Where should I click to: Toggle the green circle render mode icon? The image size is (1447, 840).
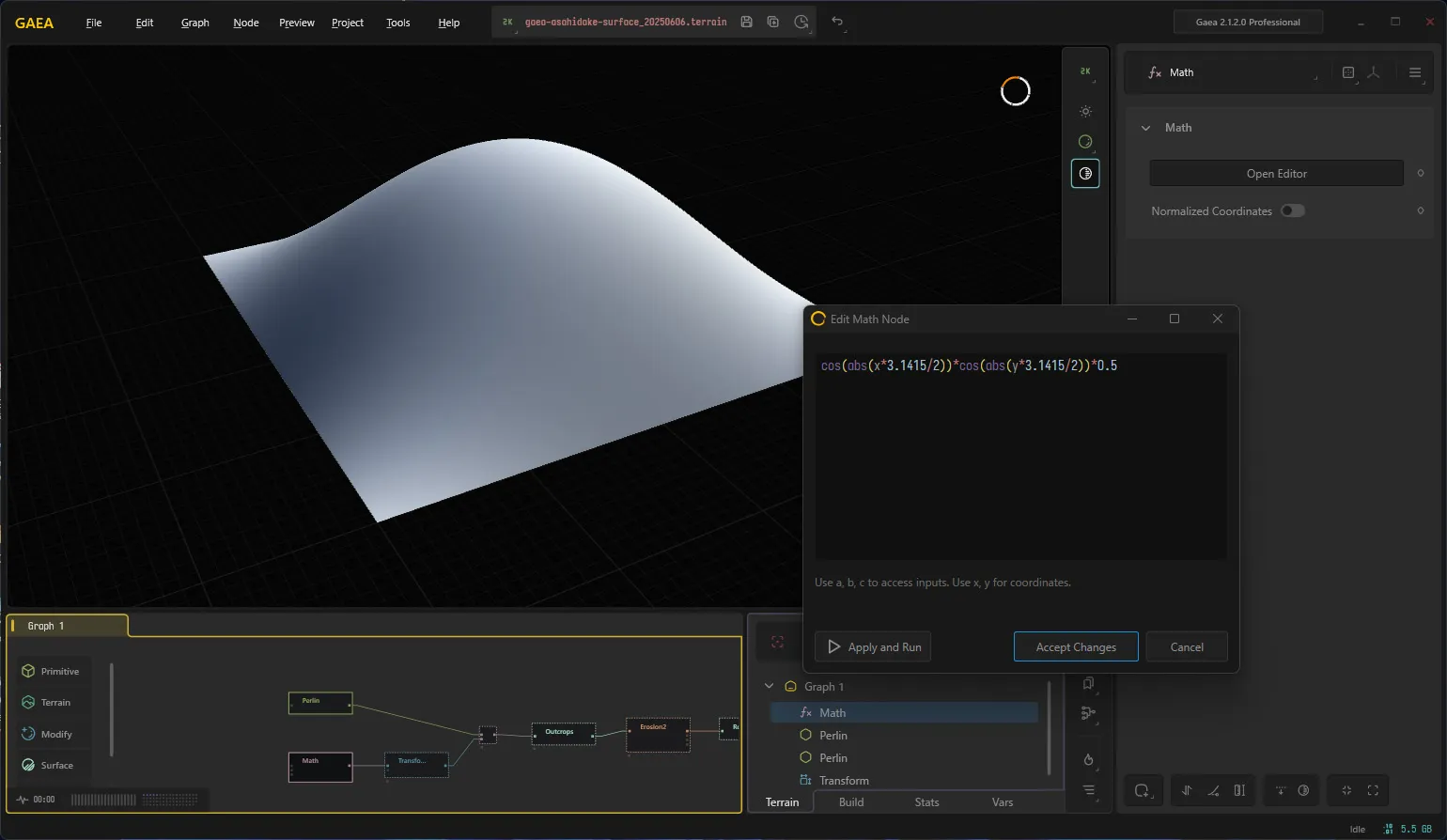pos(1085,142)
